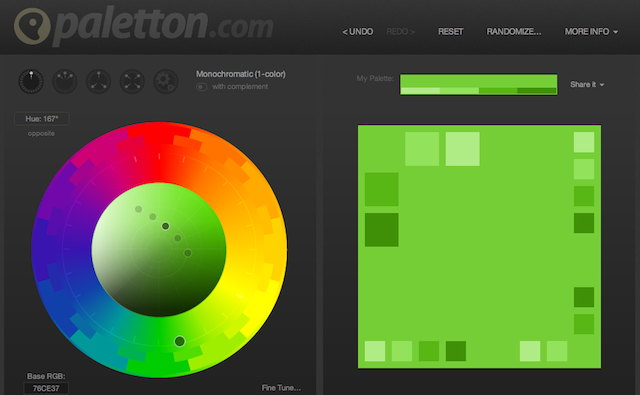640x395 pixels.
Task: Click the dark shade dot inside the wheel
Action: (188, 253)
